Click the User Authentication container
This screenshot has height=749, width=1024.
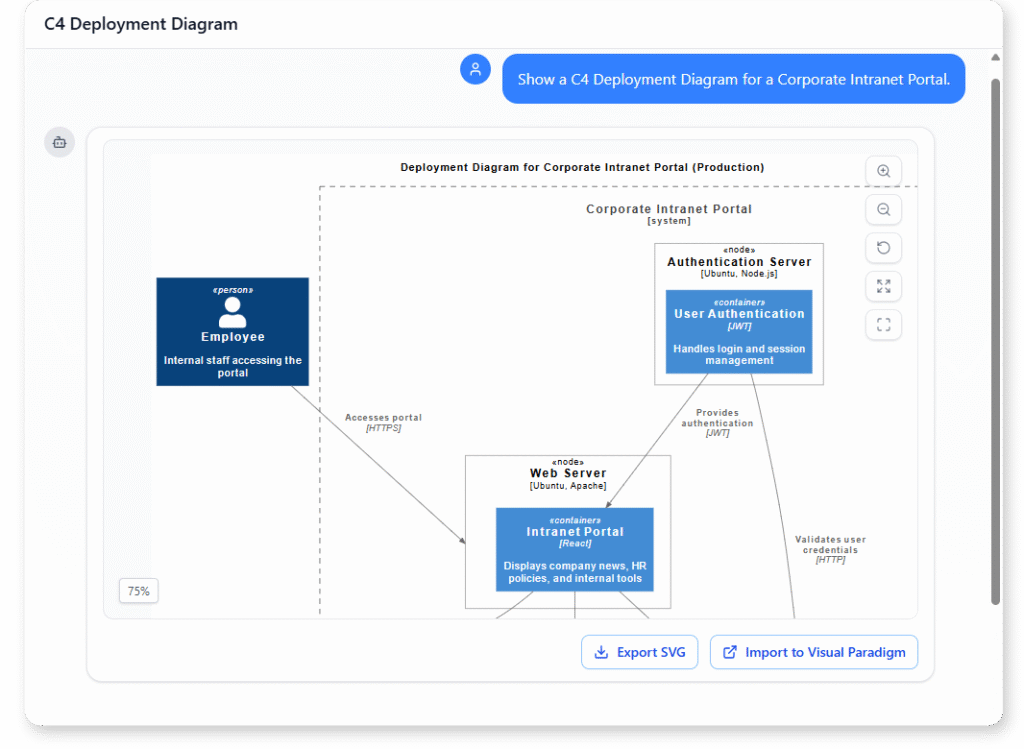(x=738, y=331)
